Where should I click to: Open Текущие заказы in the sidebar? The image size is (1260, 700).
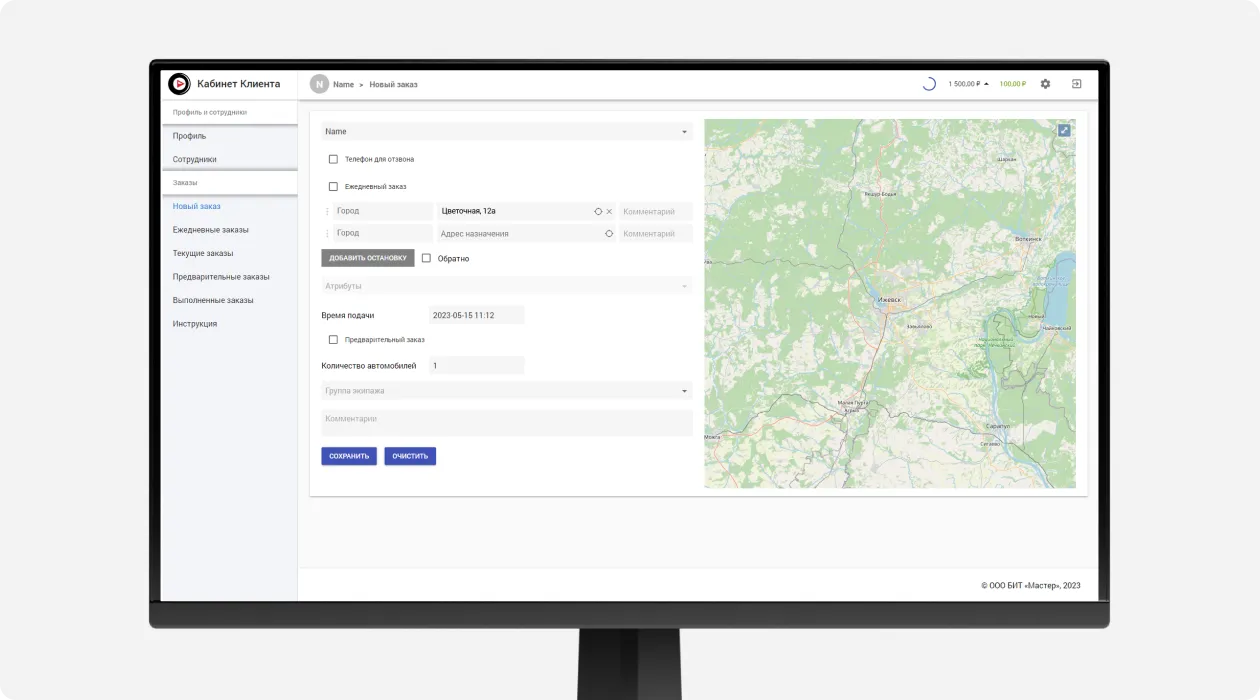203,253
